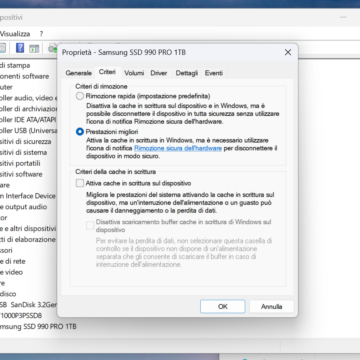Select the 'n Interface Device' category row
This screenshot has width=360, height=360.
point(28,196)
